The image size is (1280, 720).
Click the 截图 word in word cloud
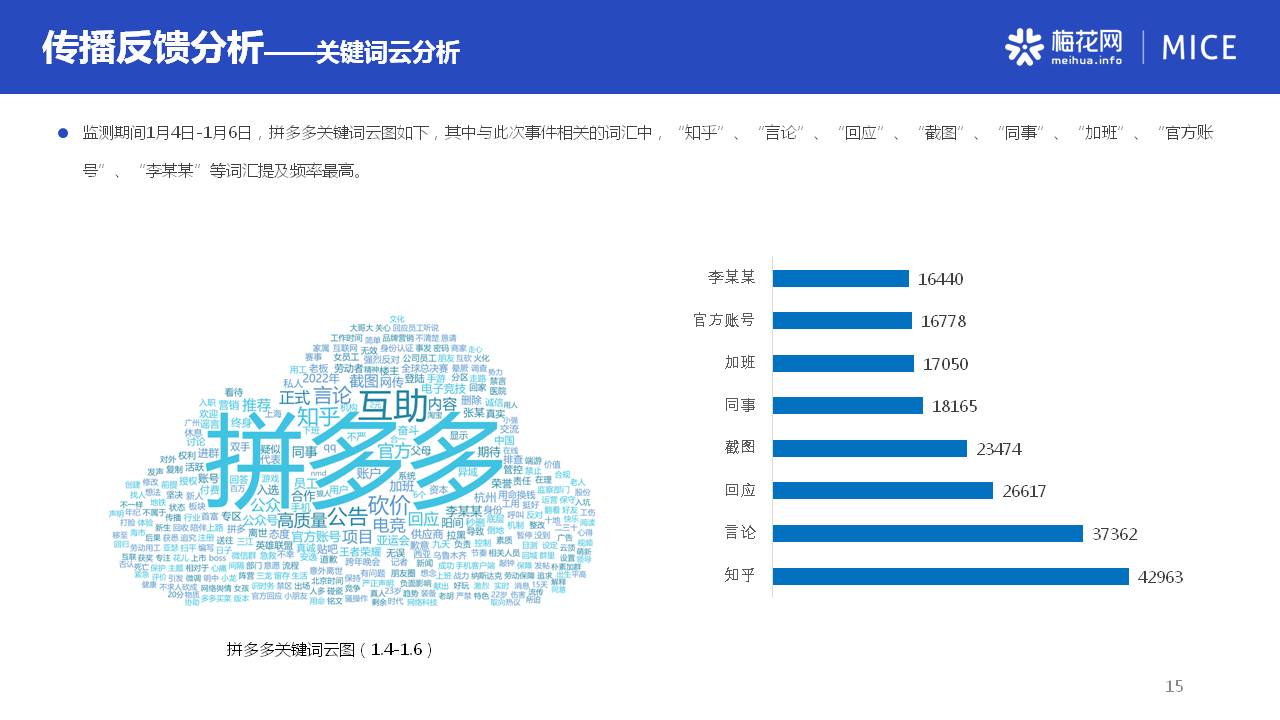pos(363,381)
